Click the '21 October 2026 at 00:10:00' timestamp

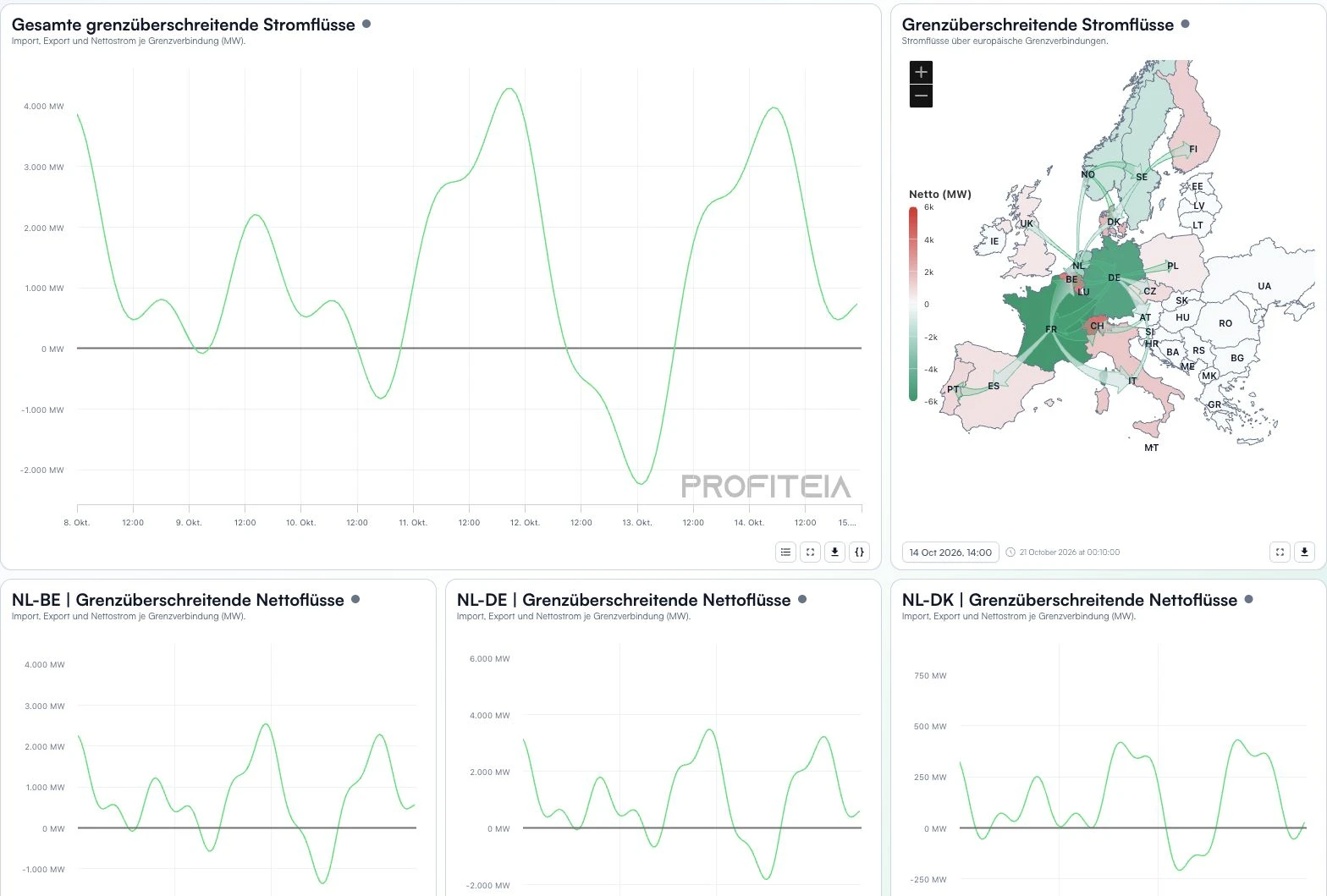click(1069, 552)
